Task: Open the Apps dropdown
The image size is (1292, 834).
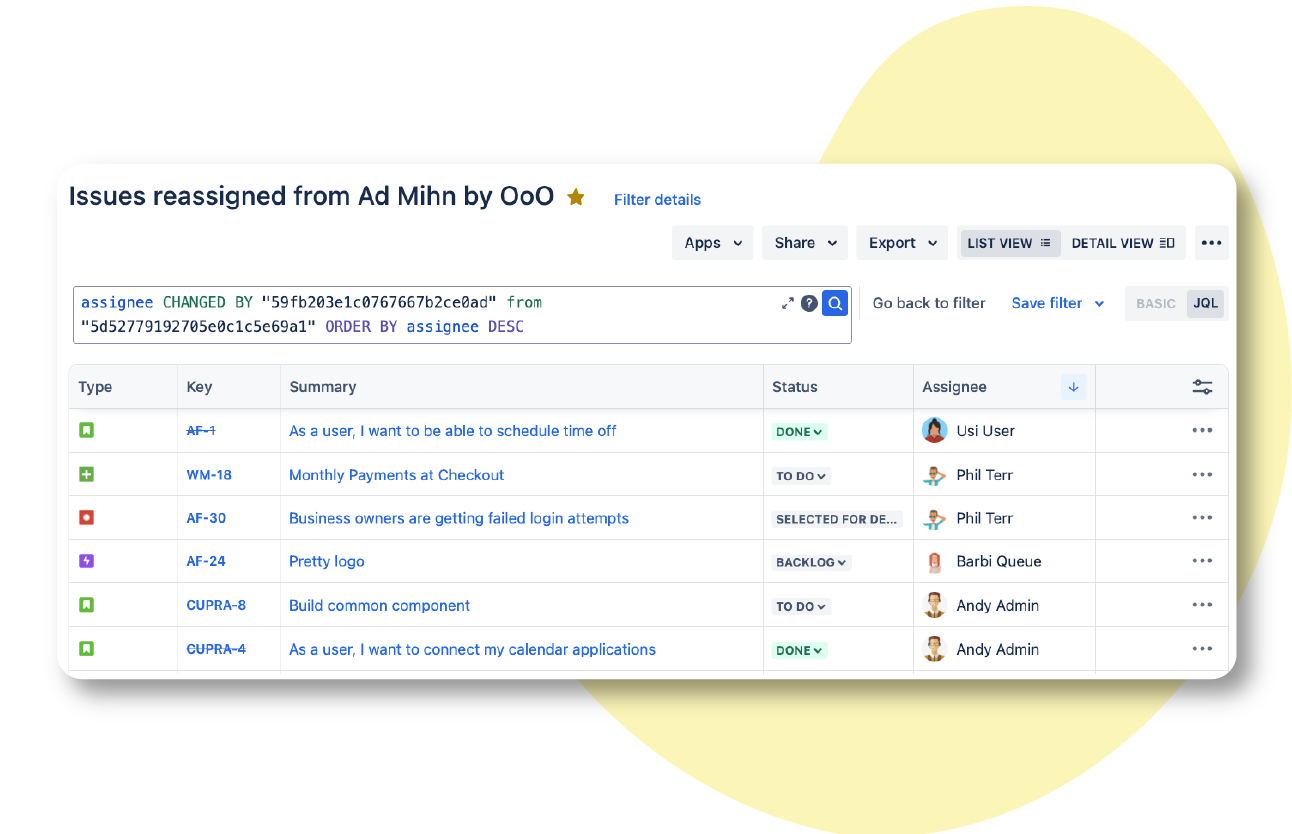Action: 712,243
